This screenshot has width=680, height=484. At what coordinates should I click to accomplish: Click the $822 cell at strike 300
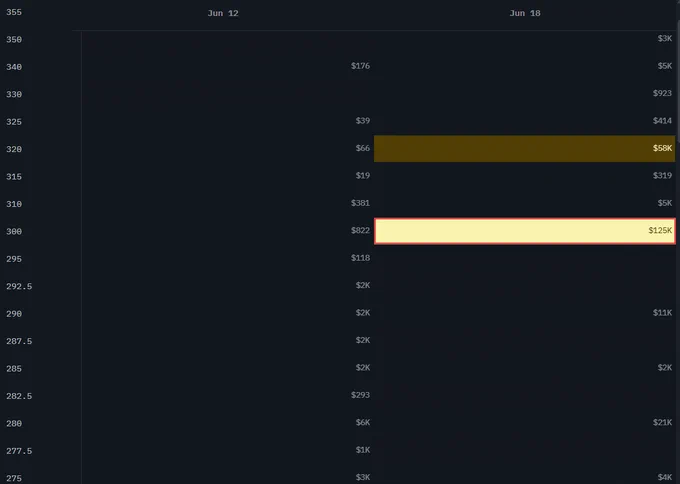click(x=360, y=230)
